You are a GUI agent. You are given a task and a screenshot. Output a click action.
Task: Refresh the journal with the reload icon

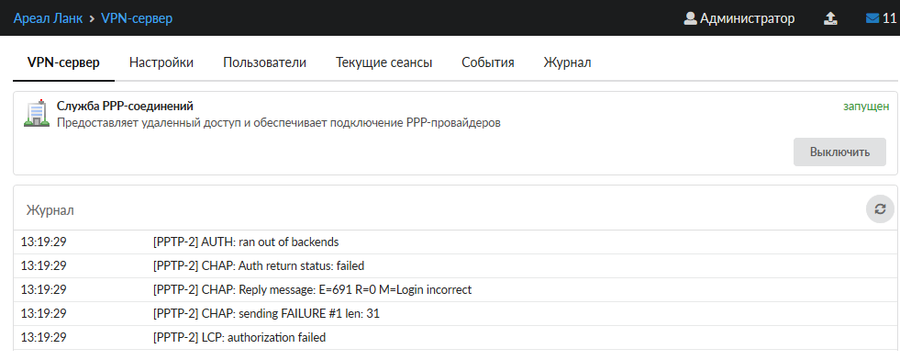(880, 209)
